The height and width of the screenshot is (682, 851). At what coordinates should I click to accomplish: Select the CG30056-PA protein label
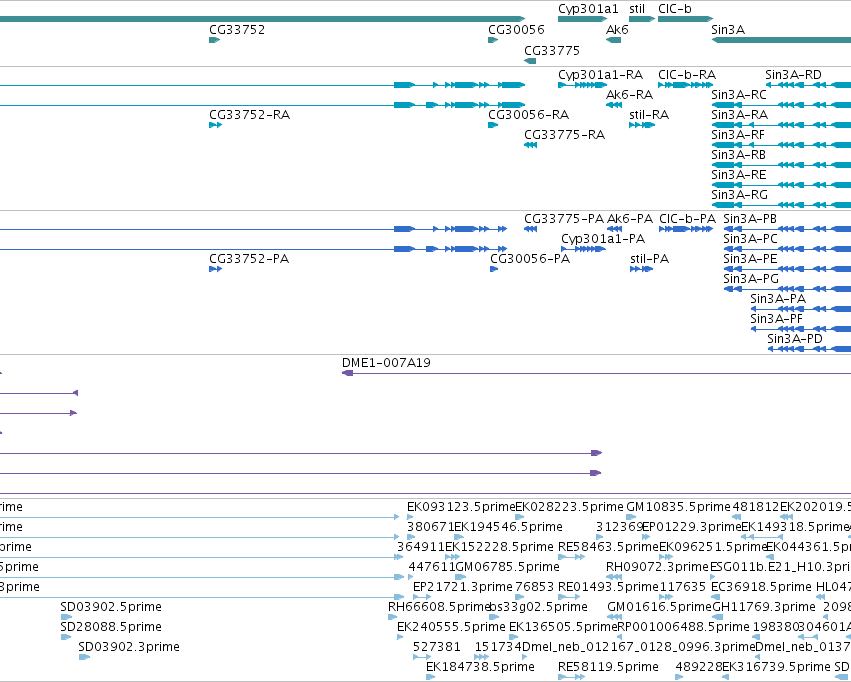pyautogui.click(x=530, y=259)
